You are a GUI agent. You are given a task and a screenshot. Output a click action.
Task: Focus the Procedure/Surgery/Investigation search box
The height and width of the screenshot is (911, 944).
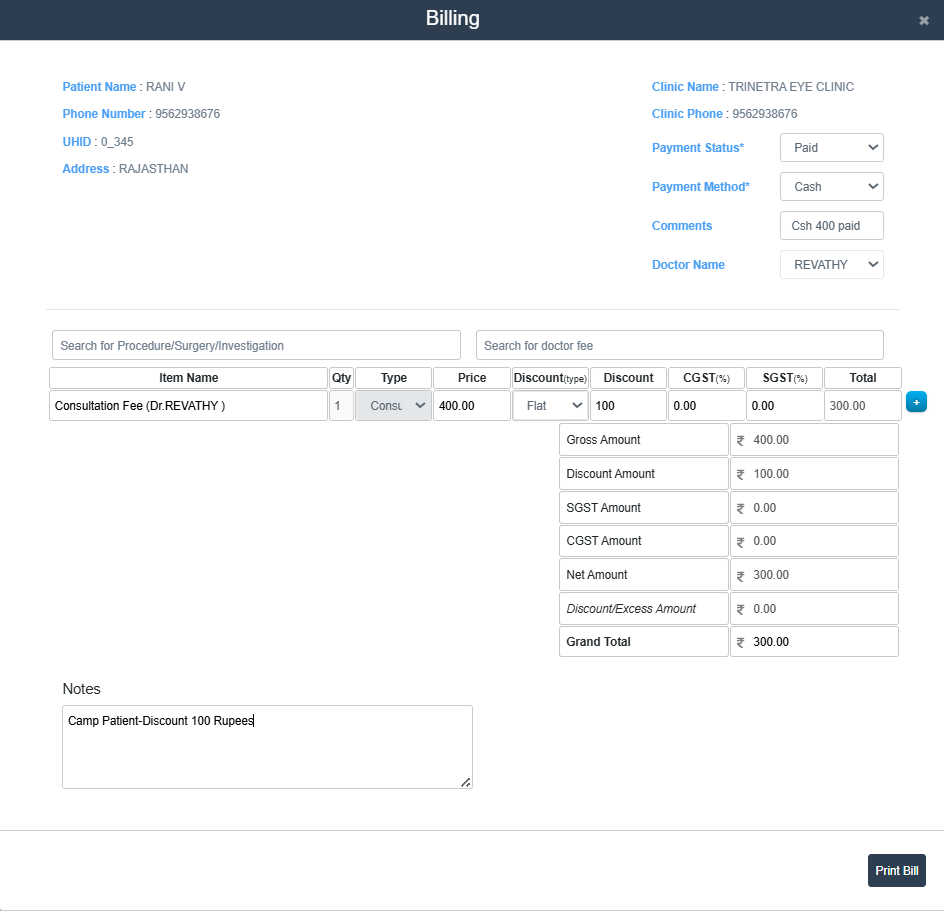click(x=256, y=345)
